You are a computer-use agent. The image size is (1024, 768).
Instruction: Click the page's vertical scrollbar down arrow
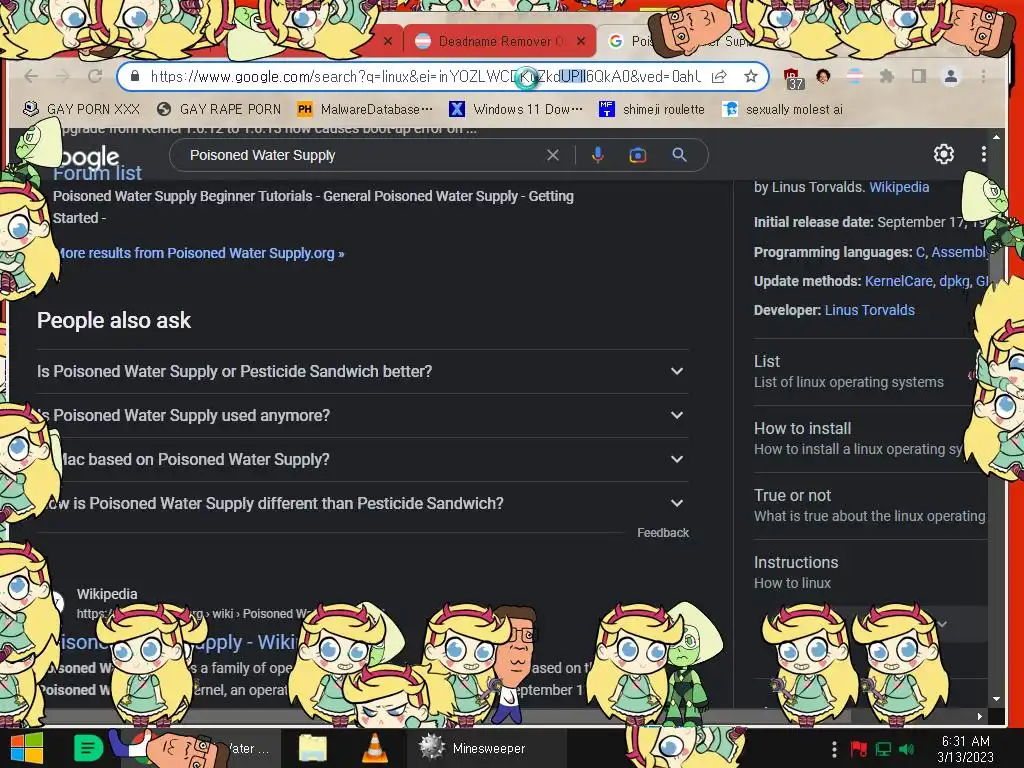(997, 699)
